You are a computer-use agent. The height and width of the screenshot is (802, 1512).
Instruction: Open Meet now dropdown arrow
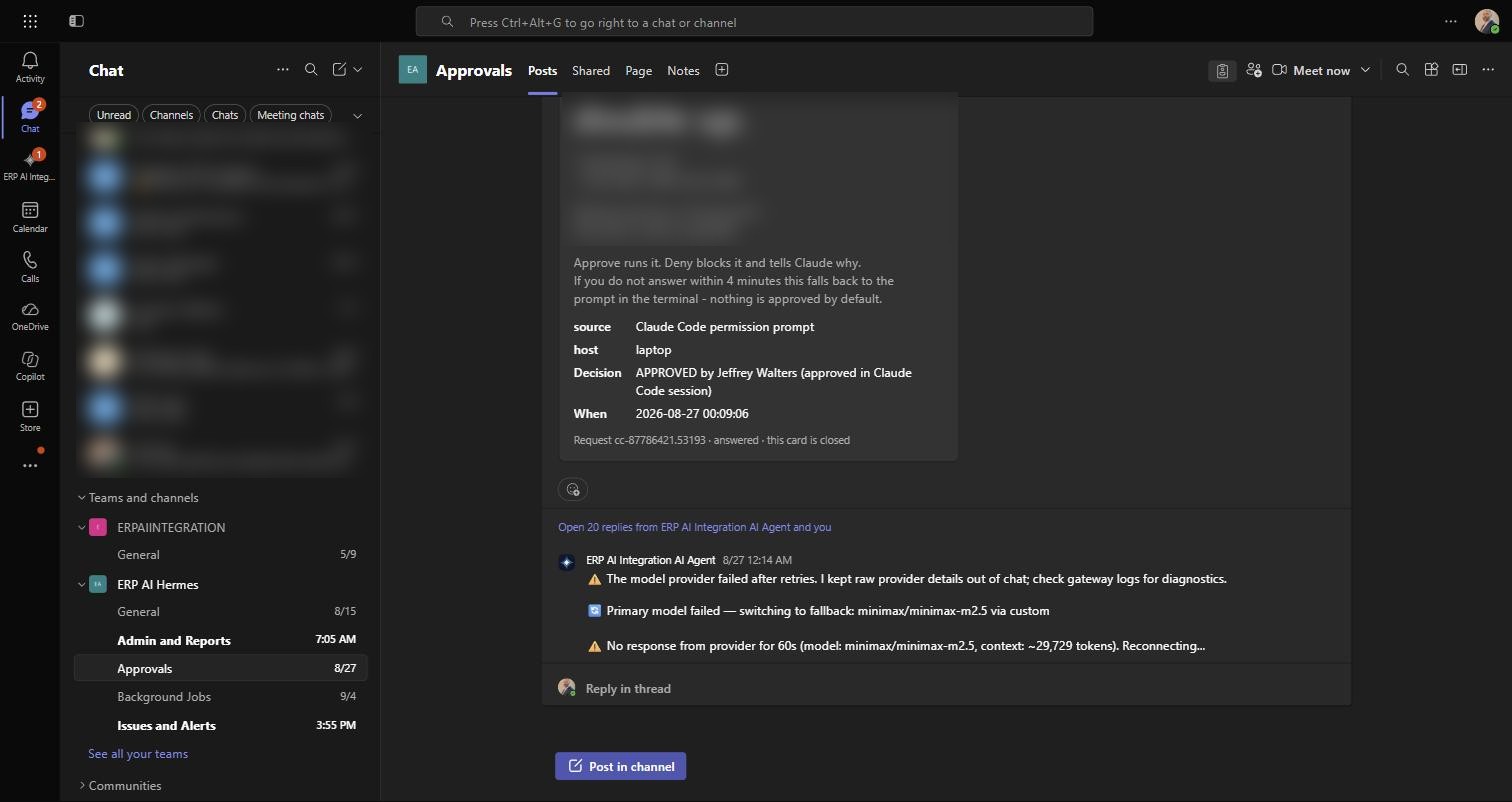point(1365,70)
